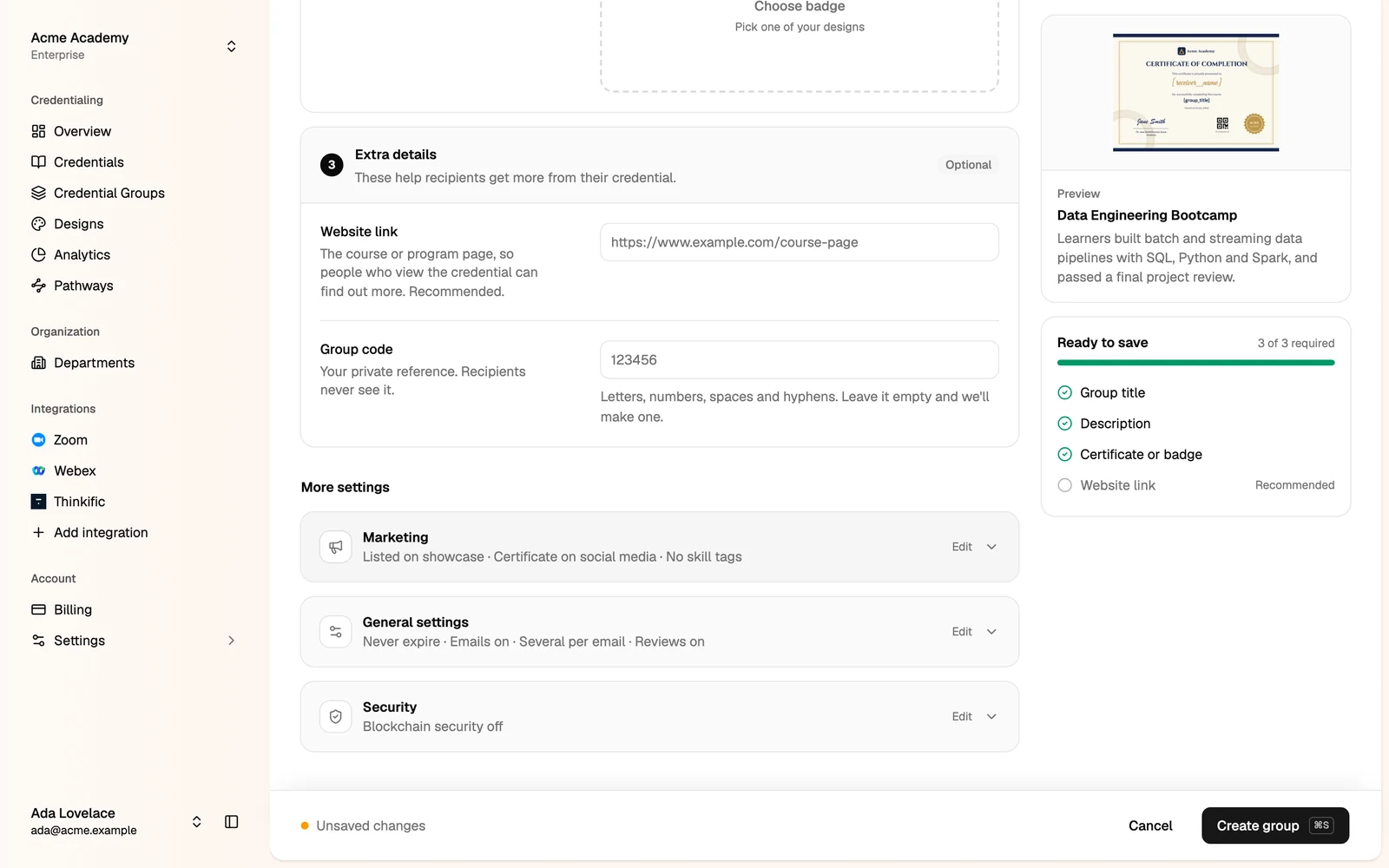Click the Website link checklist circle
The image size is (1389, 868).
click(1065, 485)
